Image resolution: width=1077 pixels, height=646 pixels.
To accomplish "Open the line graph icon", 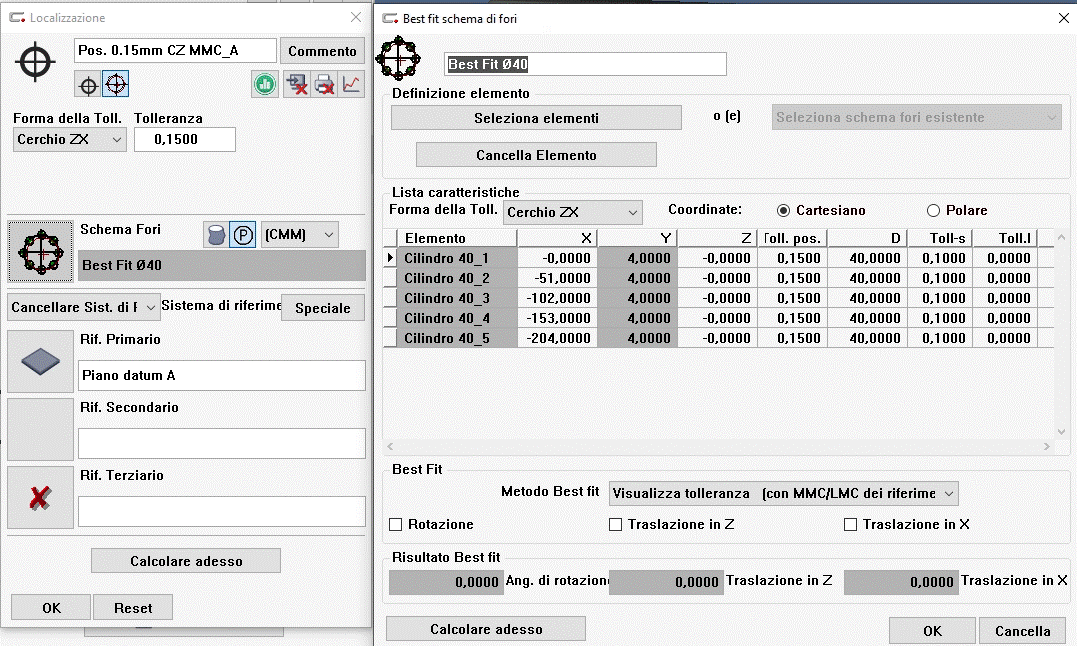I will click(x=351, y=84).
